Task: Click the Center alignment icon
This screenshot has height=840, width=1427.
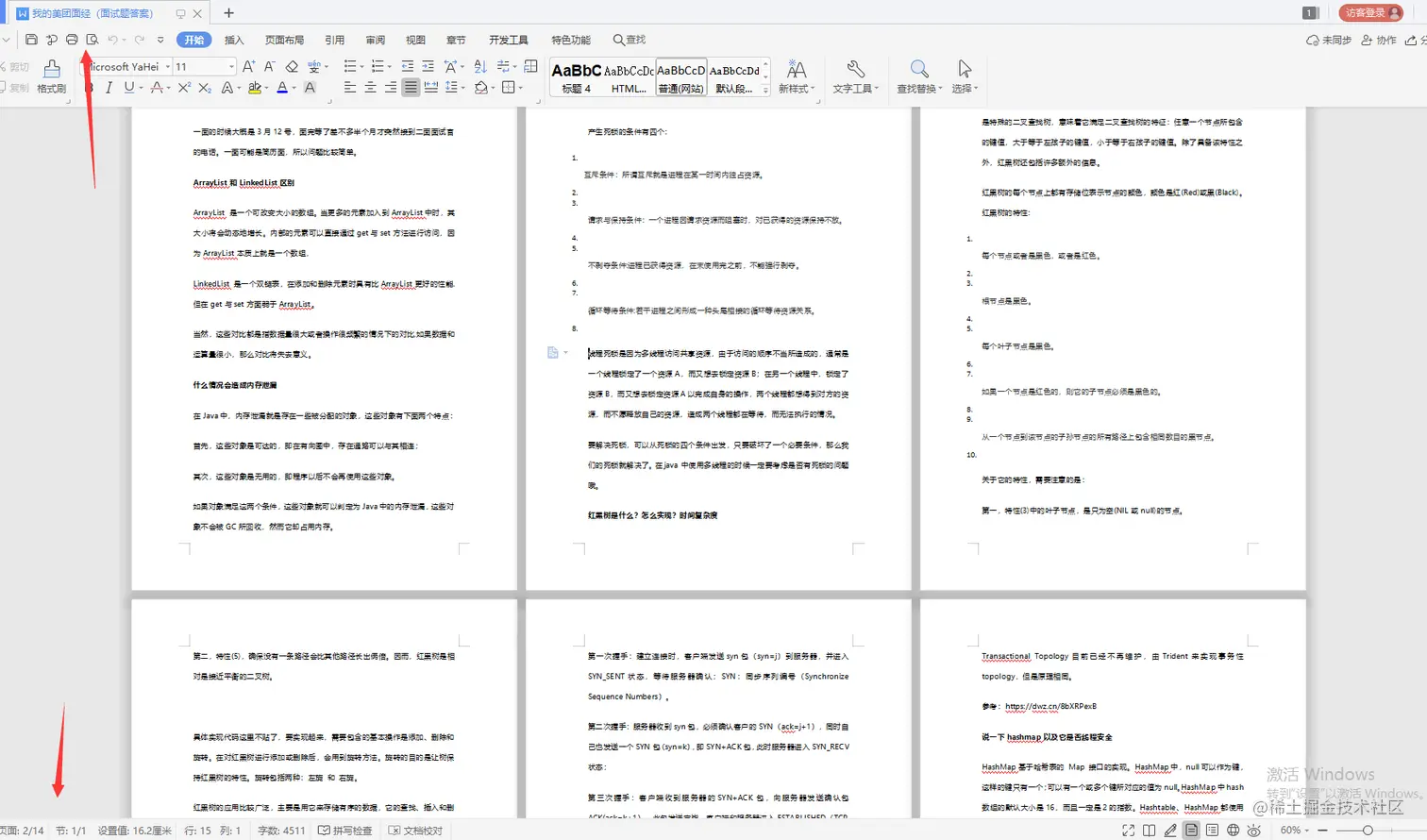Action: click(x=370, y=88)
